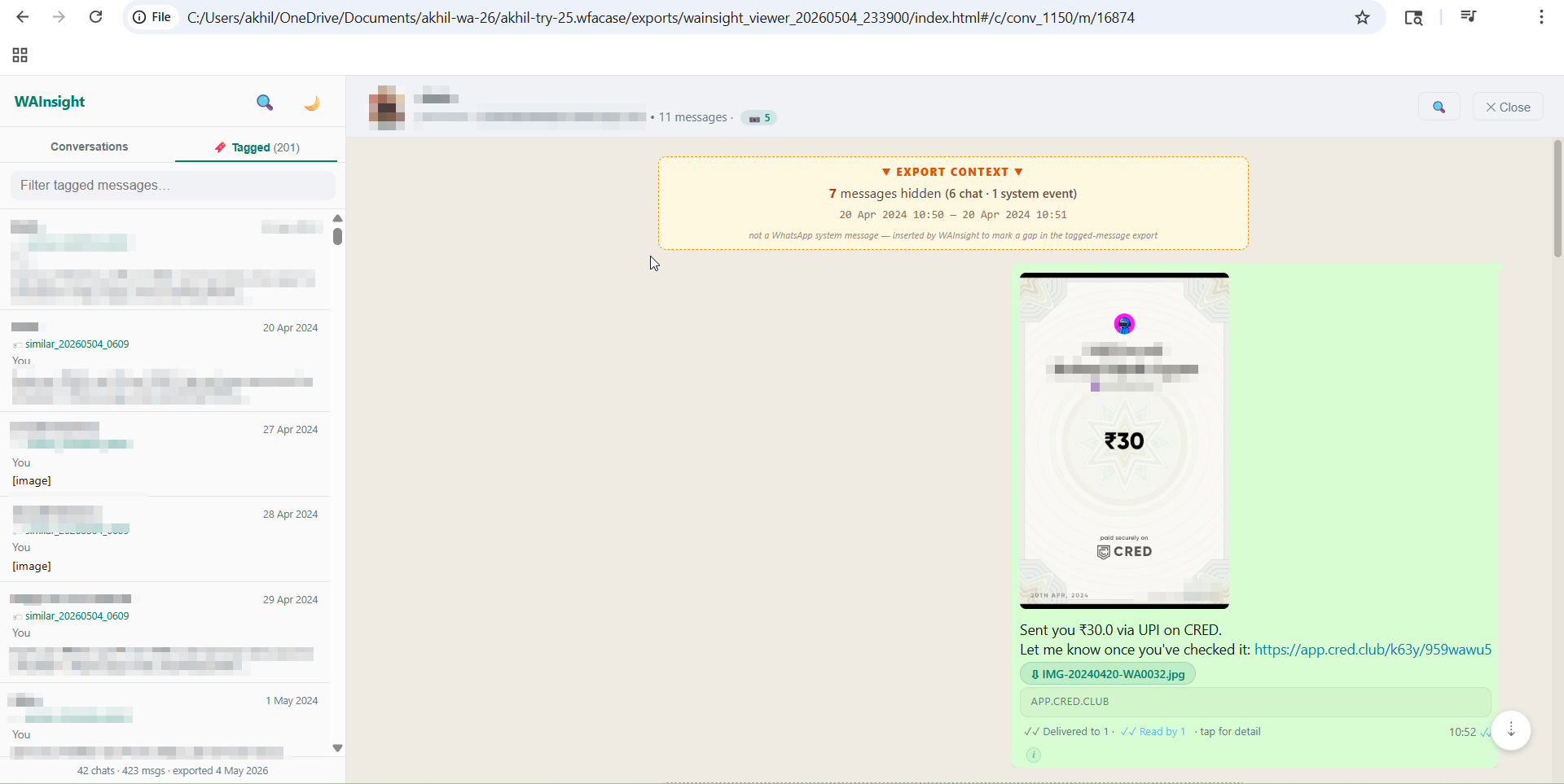
Task: Click the page vertical scrollbar thumb
Action: coord(1557,199)
